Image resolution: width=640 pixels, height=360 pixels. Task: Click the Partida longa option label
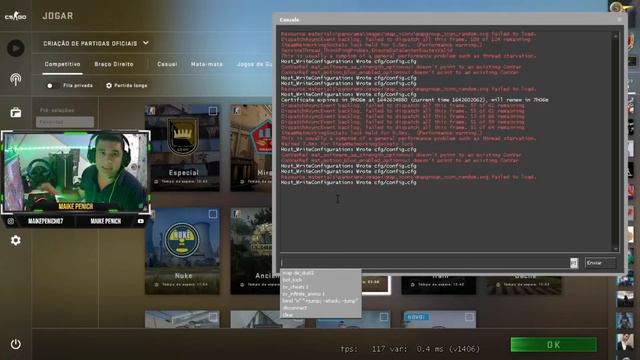(131, 86)
